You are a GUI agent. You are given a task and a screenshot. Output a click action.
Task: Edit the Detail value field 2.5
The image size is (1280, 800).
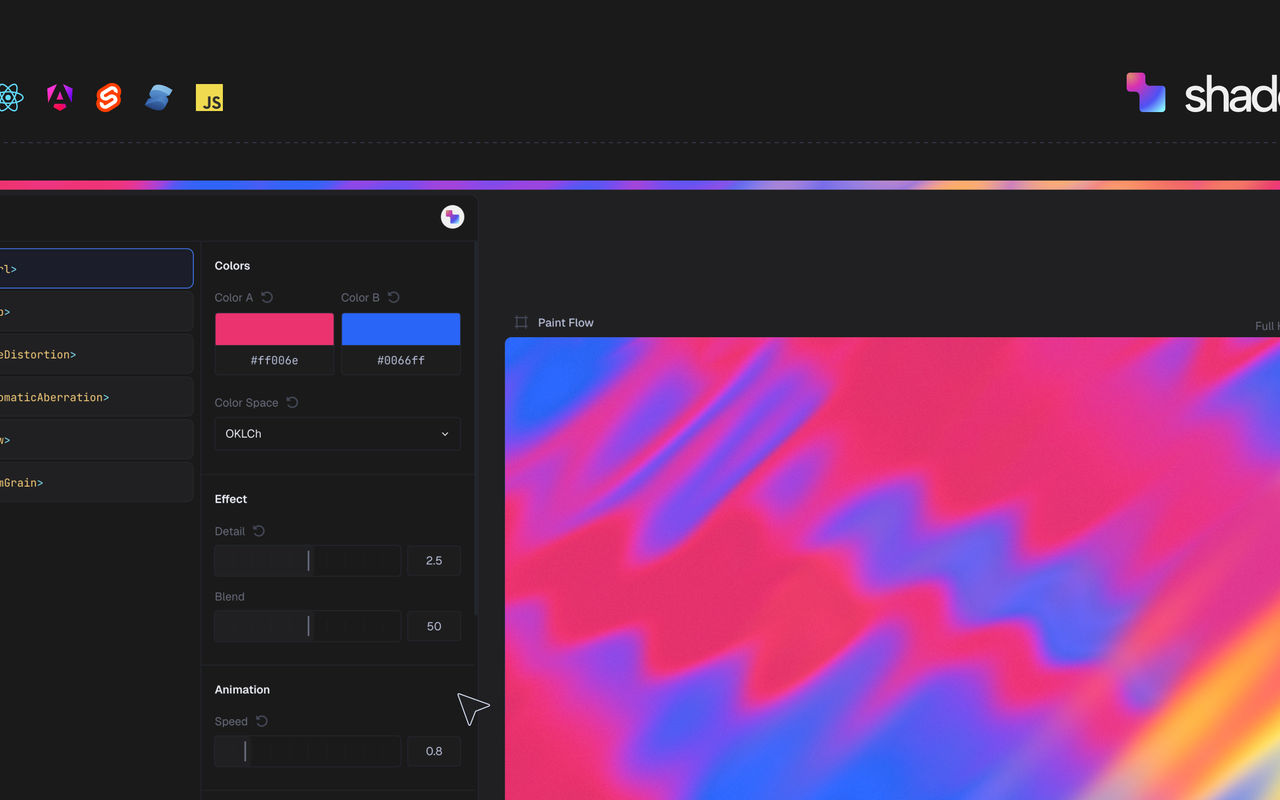pos(434,561)
